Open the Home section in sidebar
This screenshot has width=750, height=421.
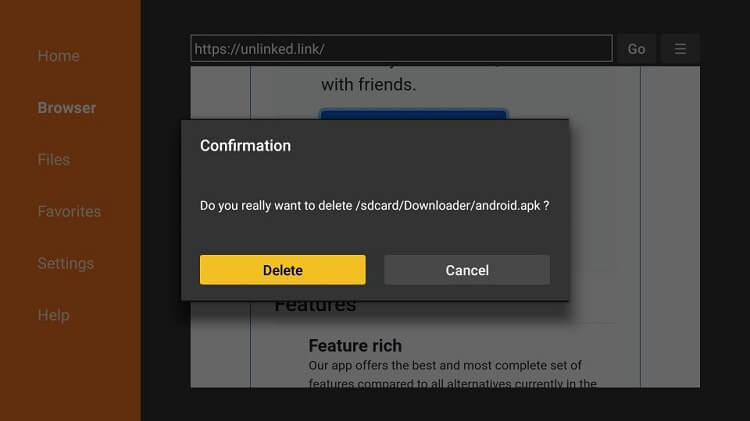tap(58, 56)
